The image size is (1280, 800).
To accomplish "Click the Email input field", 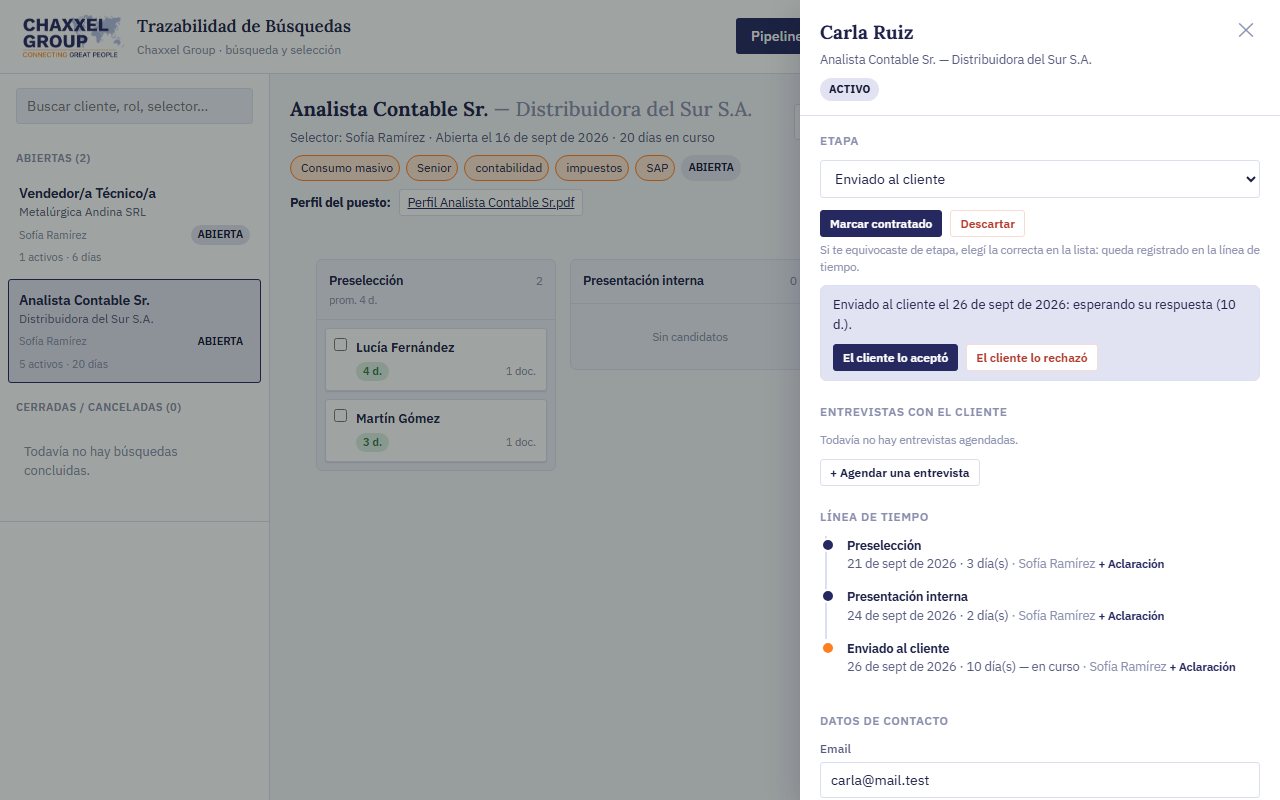I will click(x=1039, y=780).
